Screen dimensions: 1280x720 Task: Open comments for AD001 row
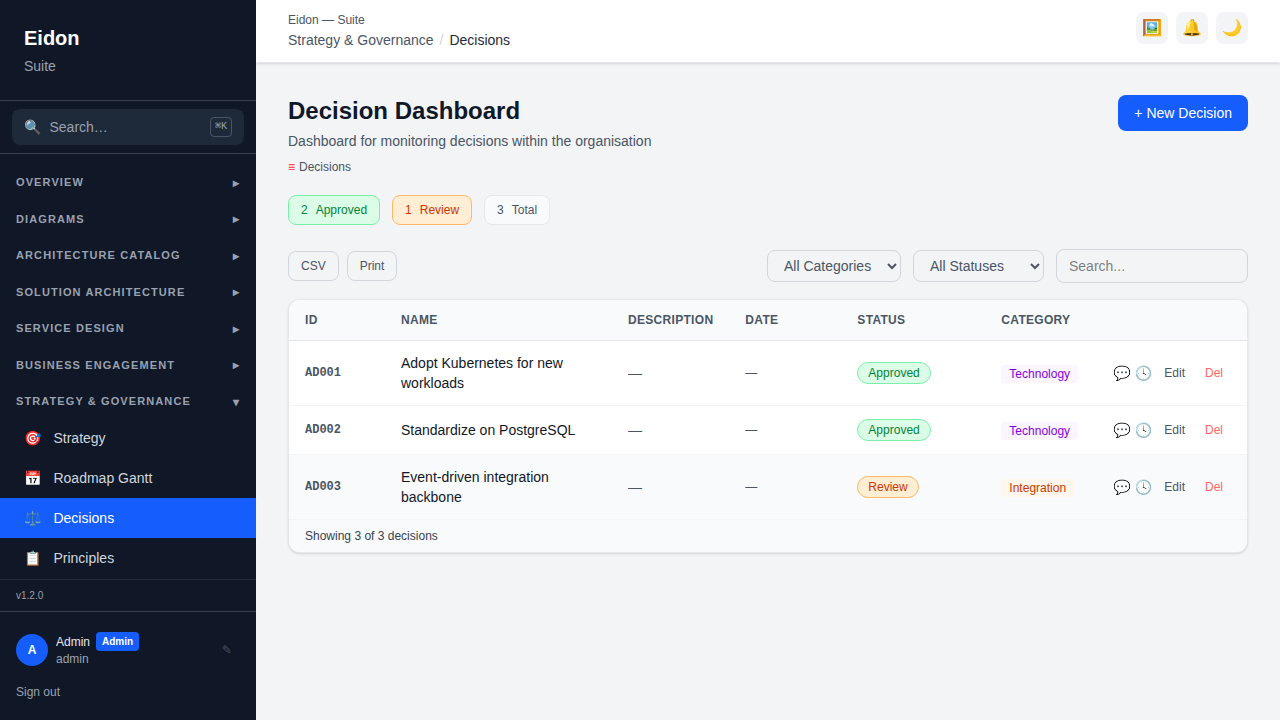coord(1122,373)
